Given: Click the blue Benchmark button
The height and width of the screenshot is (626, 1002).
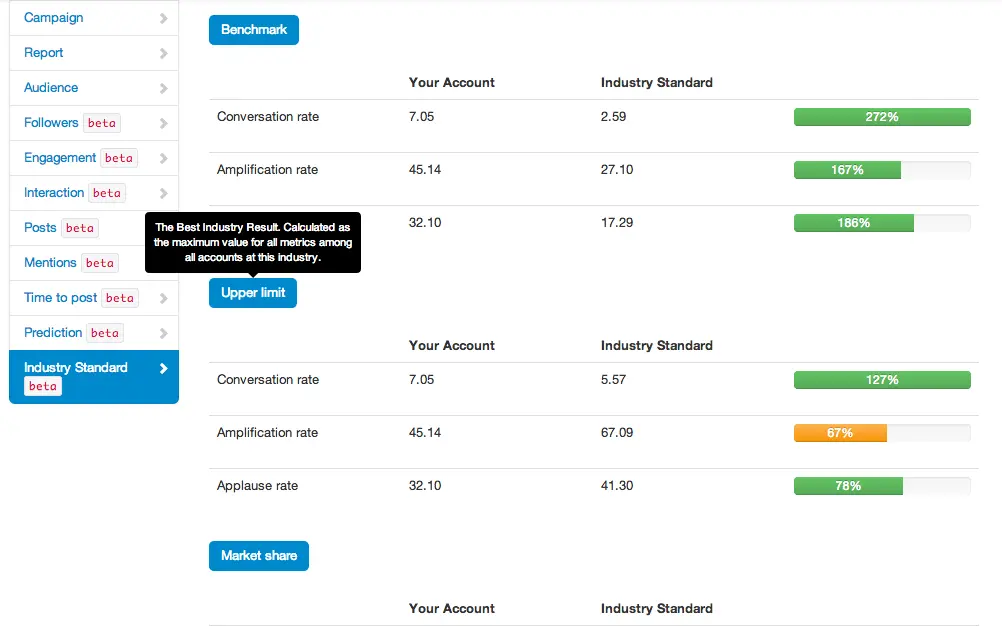Looking at the screenshot, I should click(254, 30).
